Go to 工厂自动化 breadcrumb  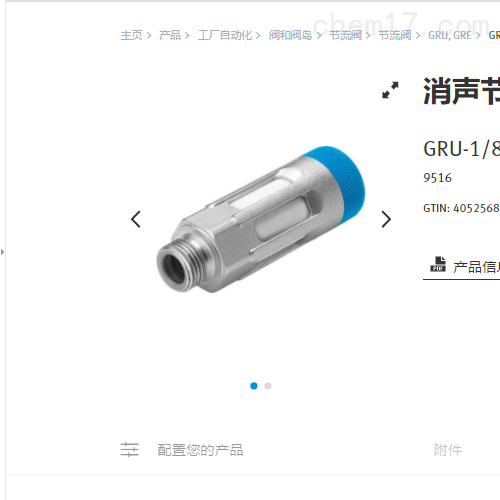225,35
